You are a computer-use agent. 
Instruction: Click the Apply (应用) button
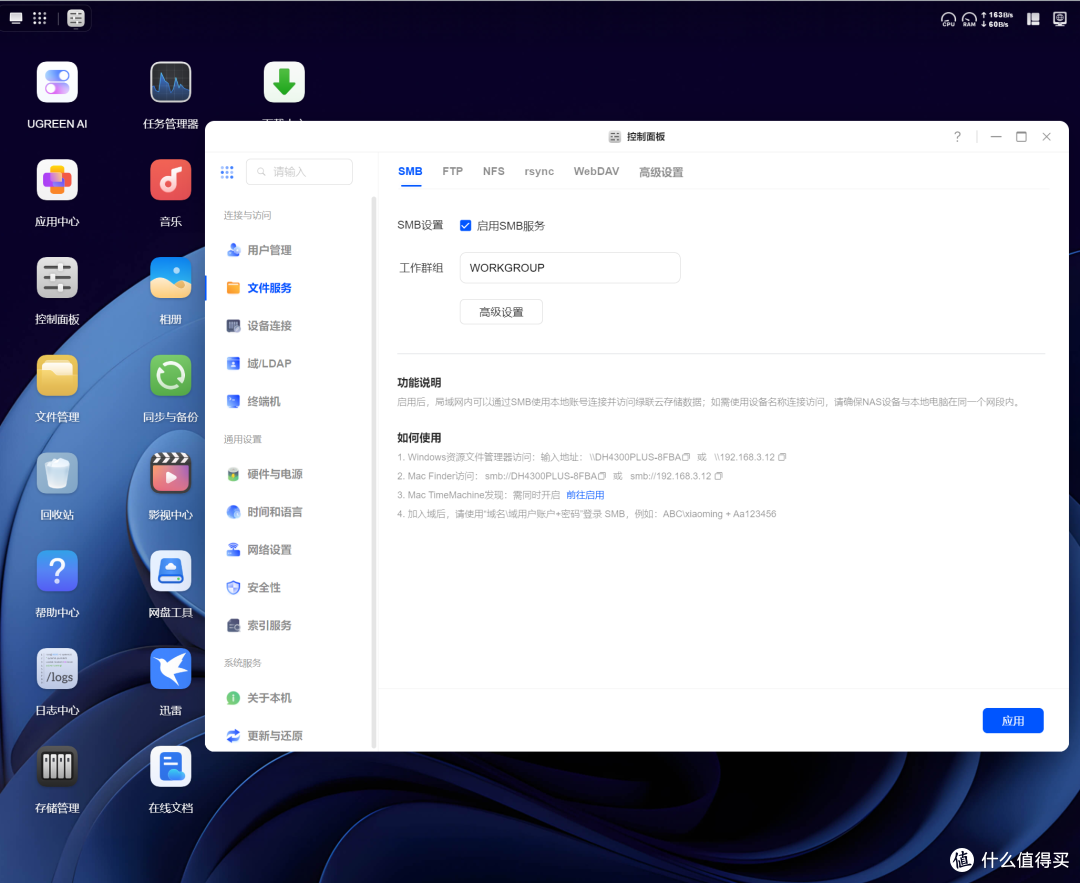click(x=1012, y=720)
